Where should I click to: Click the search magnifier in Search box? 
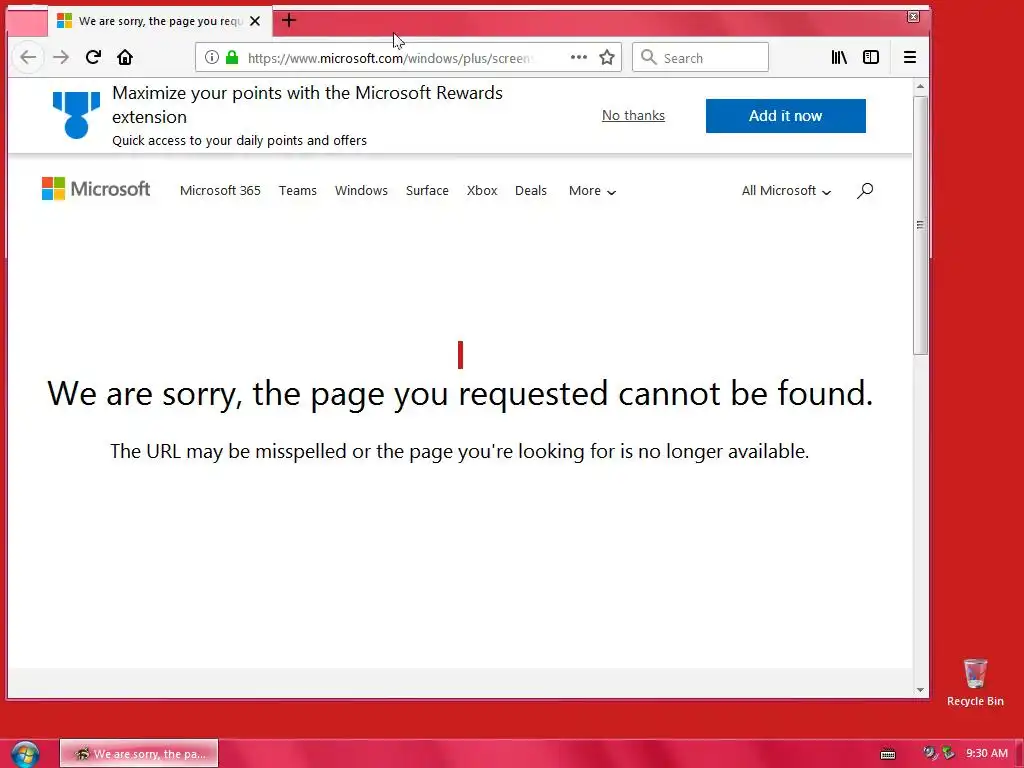pyautogui.click(x=648, y=57)
